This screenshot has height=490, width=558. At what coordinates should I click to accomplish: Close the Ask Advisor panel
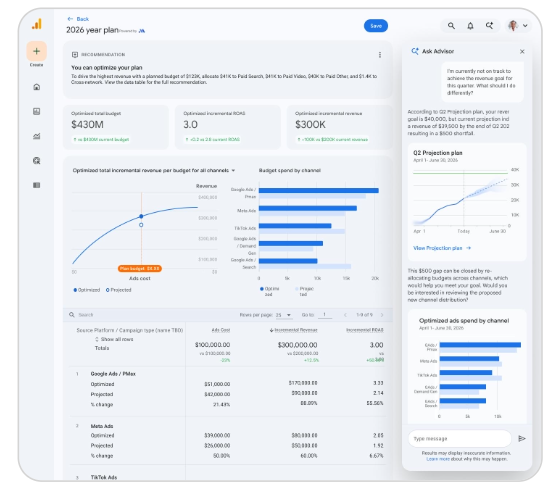click(522, 52)
